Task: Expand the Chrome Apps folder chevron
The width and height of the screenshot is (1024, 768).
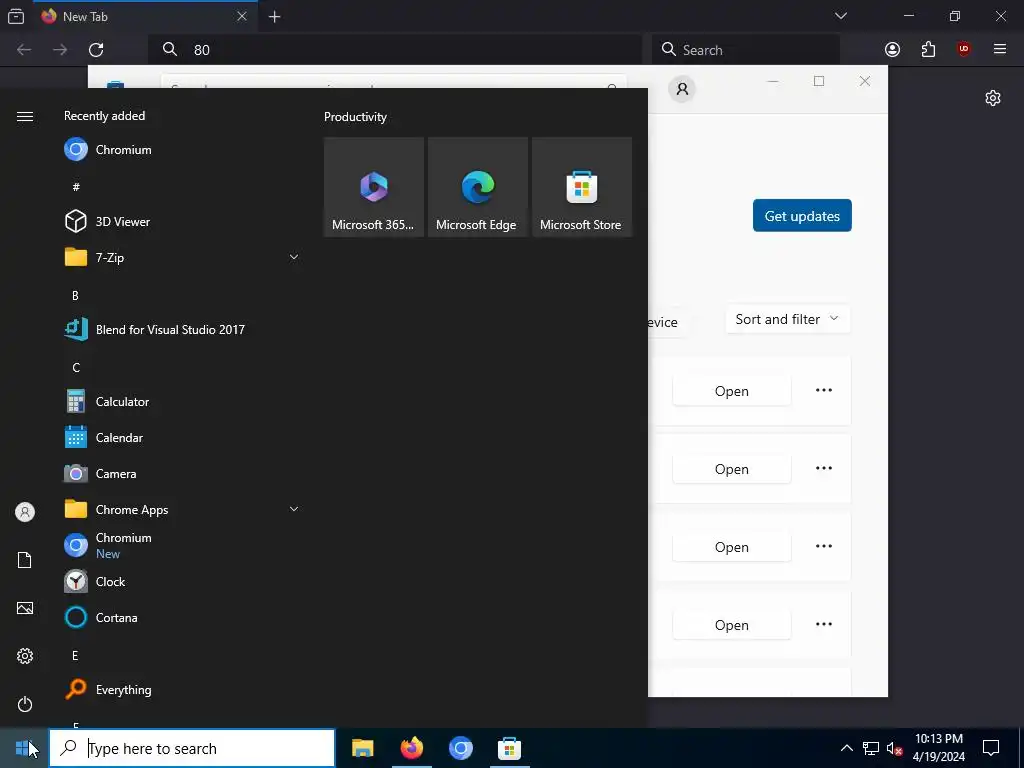Action: click(294, 509)
